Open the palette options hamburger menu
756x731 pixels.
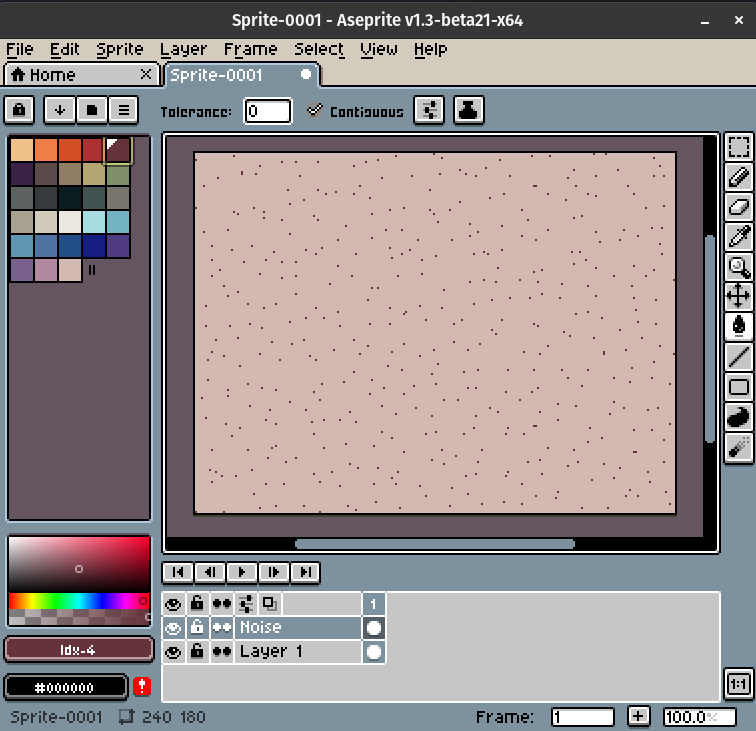122,110
